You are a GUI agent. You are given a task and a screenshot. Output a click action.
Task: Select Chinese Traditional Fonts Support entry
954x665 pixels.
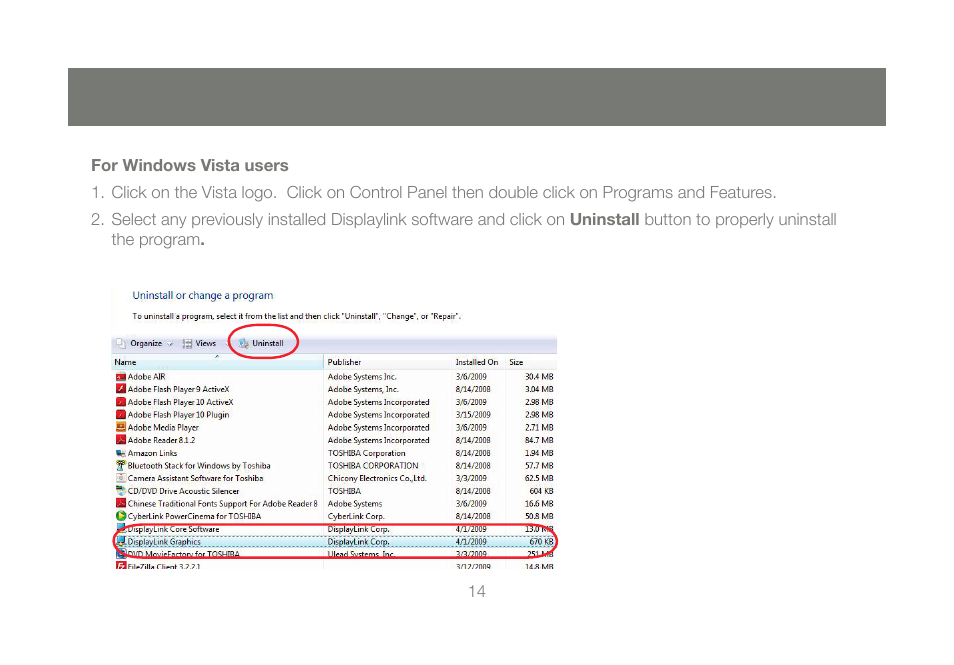pyautogui.click(x=223, y=504)
